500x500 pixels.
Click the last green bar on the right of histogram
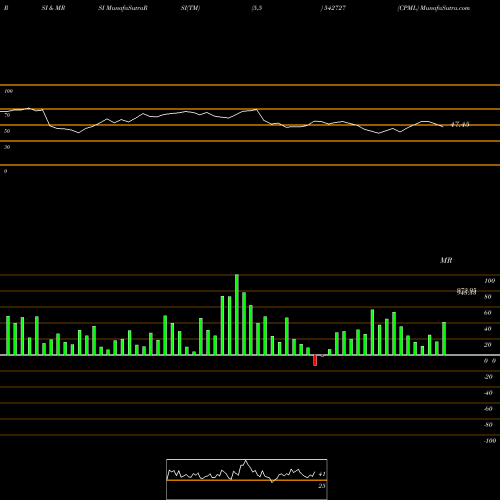pyautogui.click(x=444, y=339)
